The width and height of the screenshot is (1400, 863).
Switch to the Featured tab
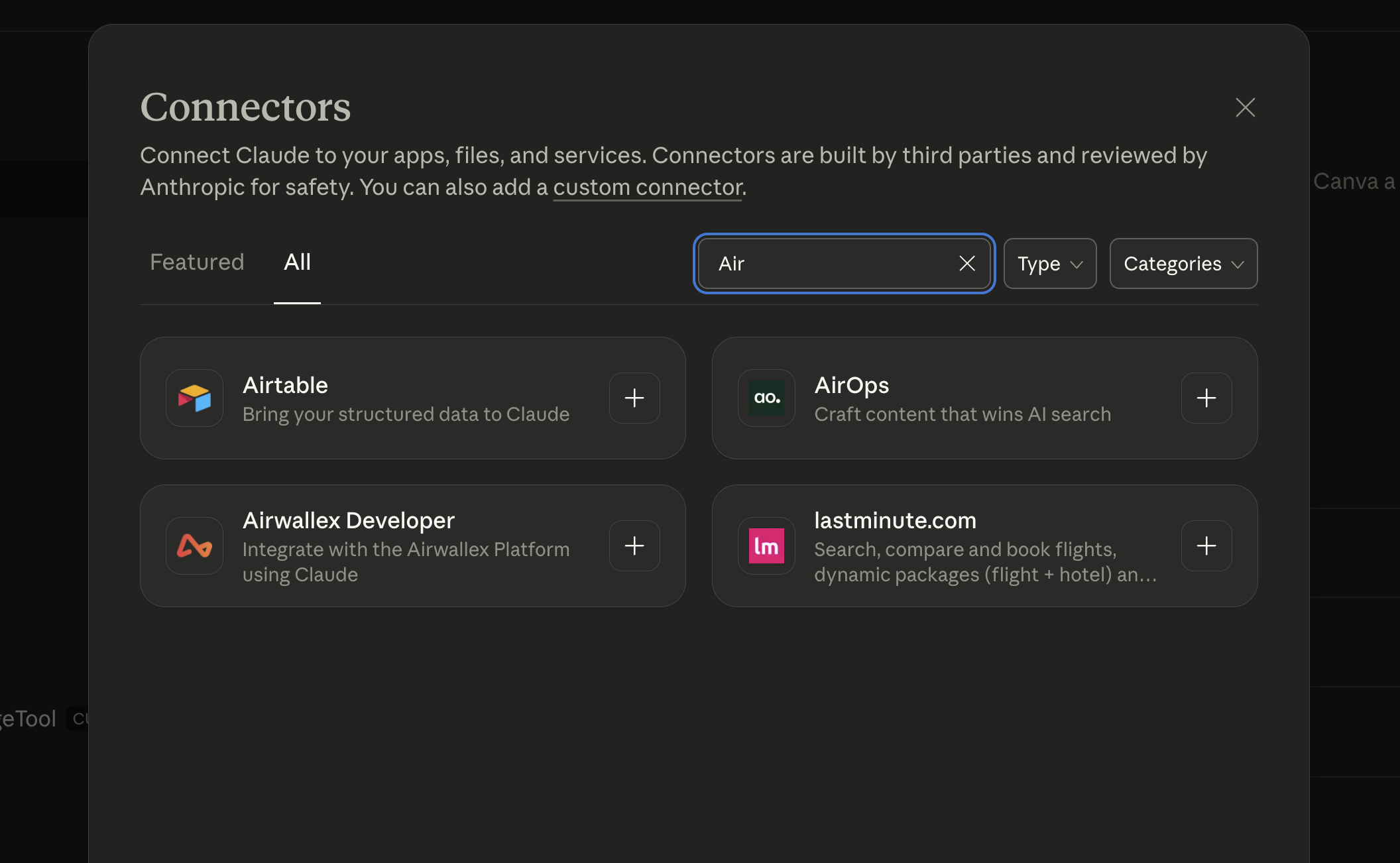tap(197, 262)
